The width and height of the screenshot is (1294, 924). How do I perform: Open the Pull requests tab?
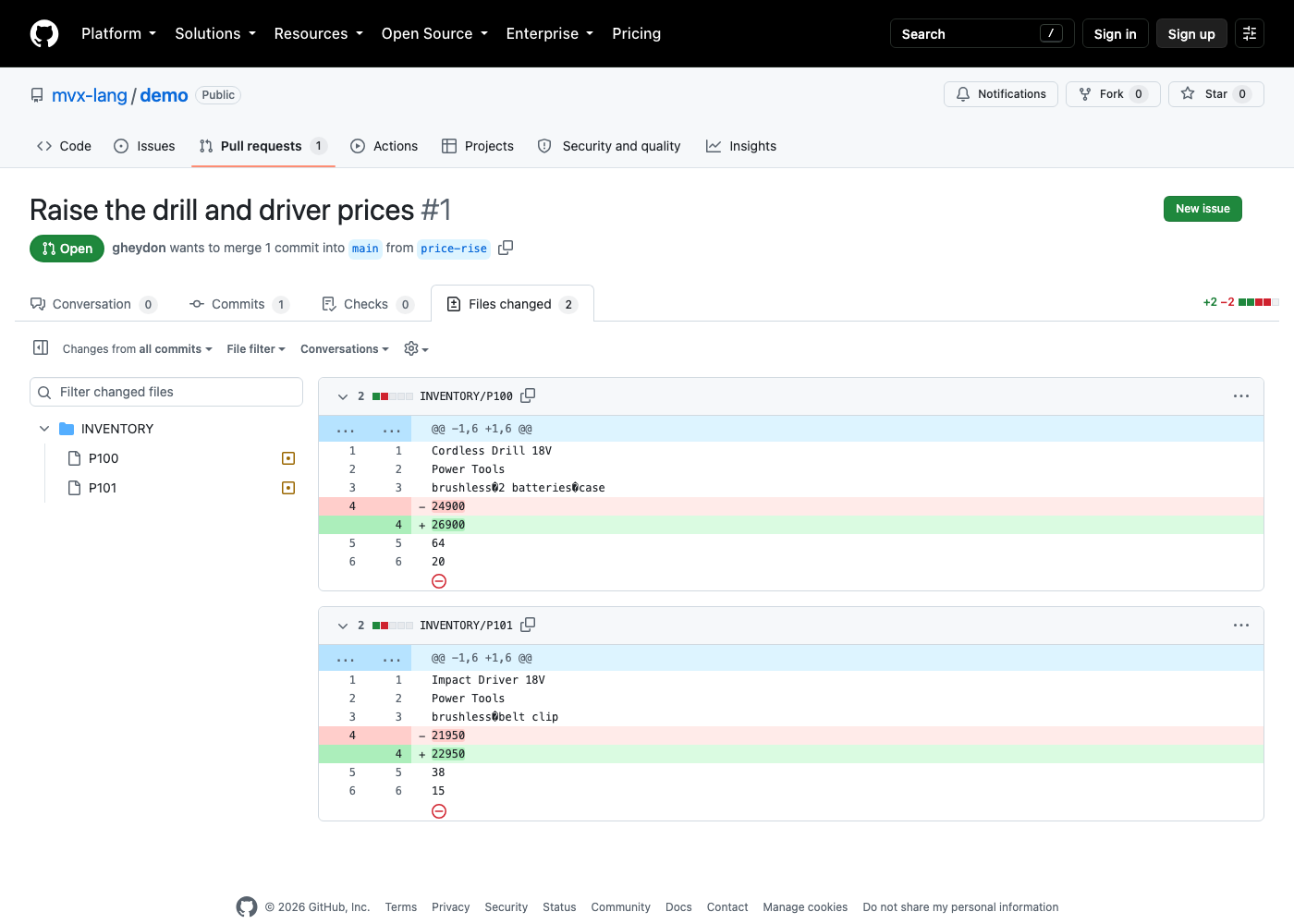tap(263, 146)
